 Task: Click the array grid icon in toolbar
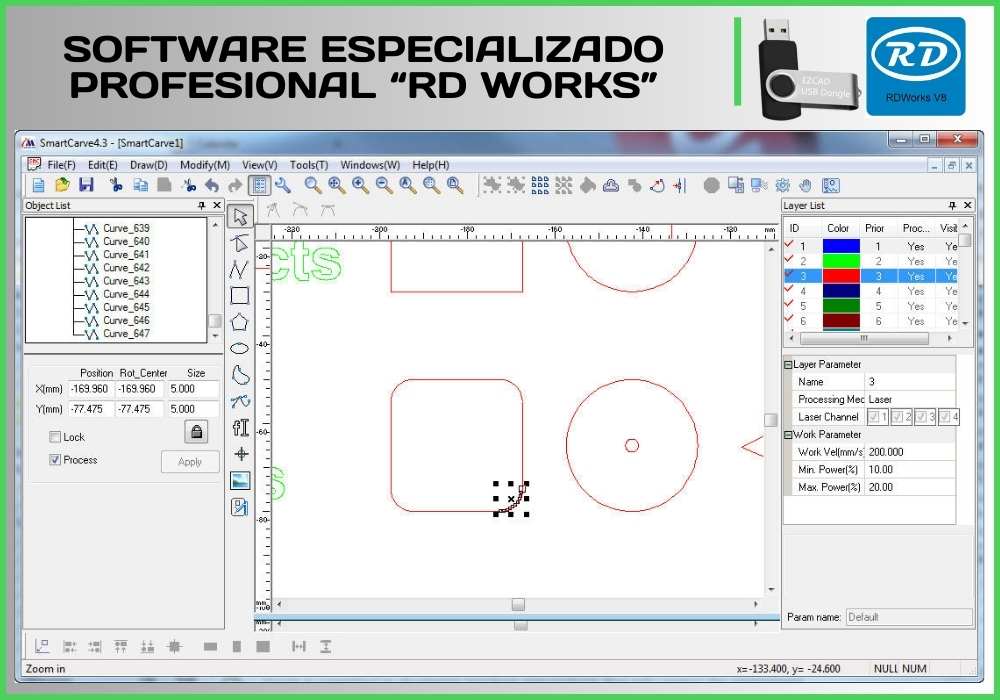click(x=540, y=186)
